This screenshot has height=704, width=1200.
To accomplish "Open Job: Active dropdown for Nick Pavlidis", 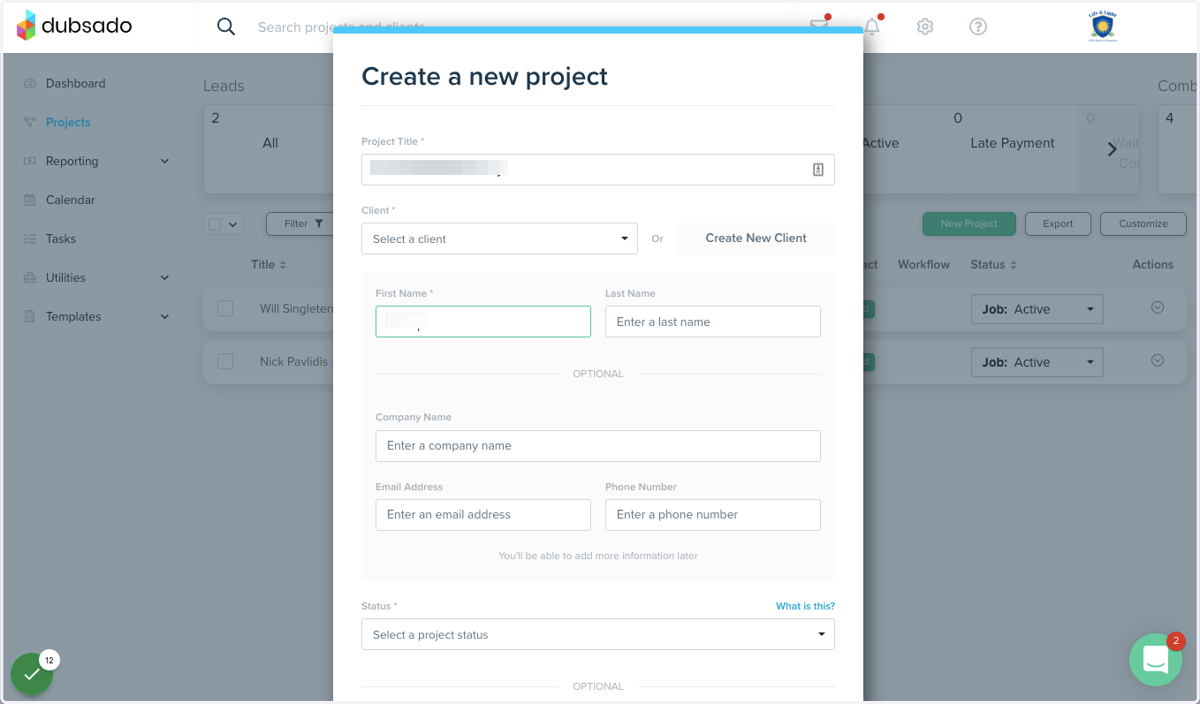I will 1037,362.
